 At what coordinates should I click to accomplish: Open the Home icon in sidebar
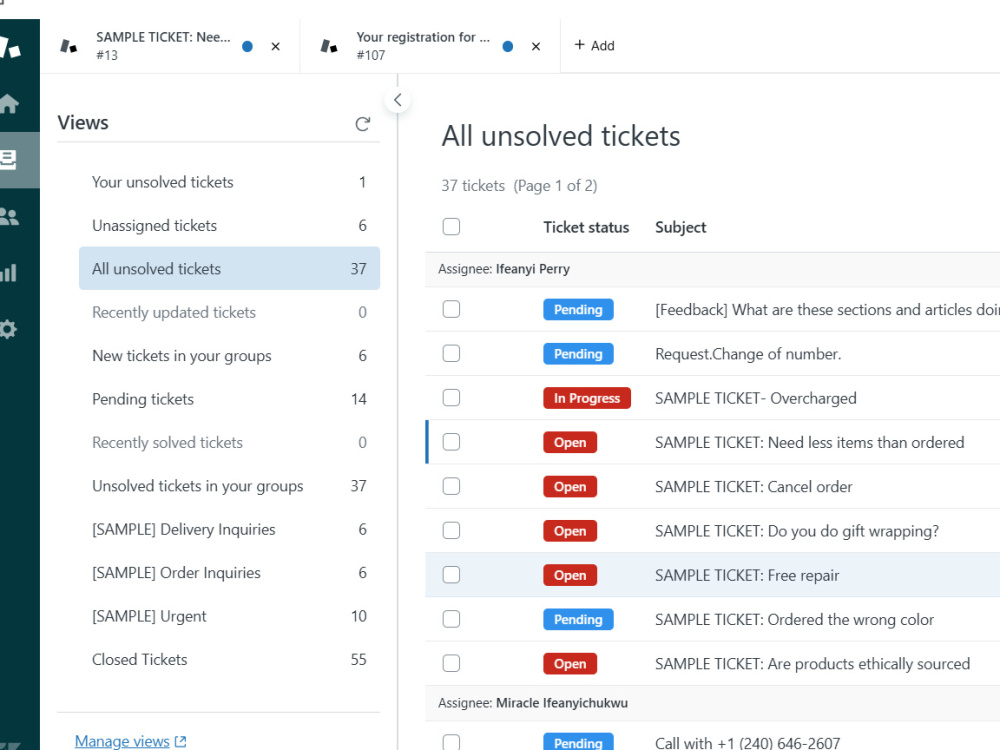pos(9,103)
